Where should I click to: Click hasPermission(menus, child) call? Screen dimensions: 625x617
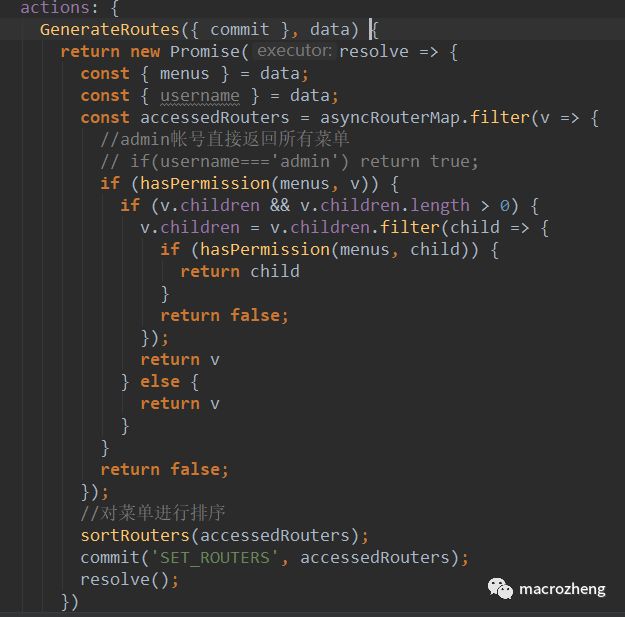pos(329,249)
